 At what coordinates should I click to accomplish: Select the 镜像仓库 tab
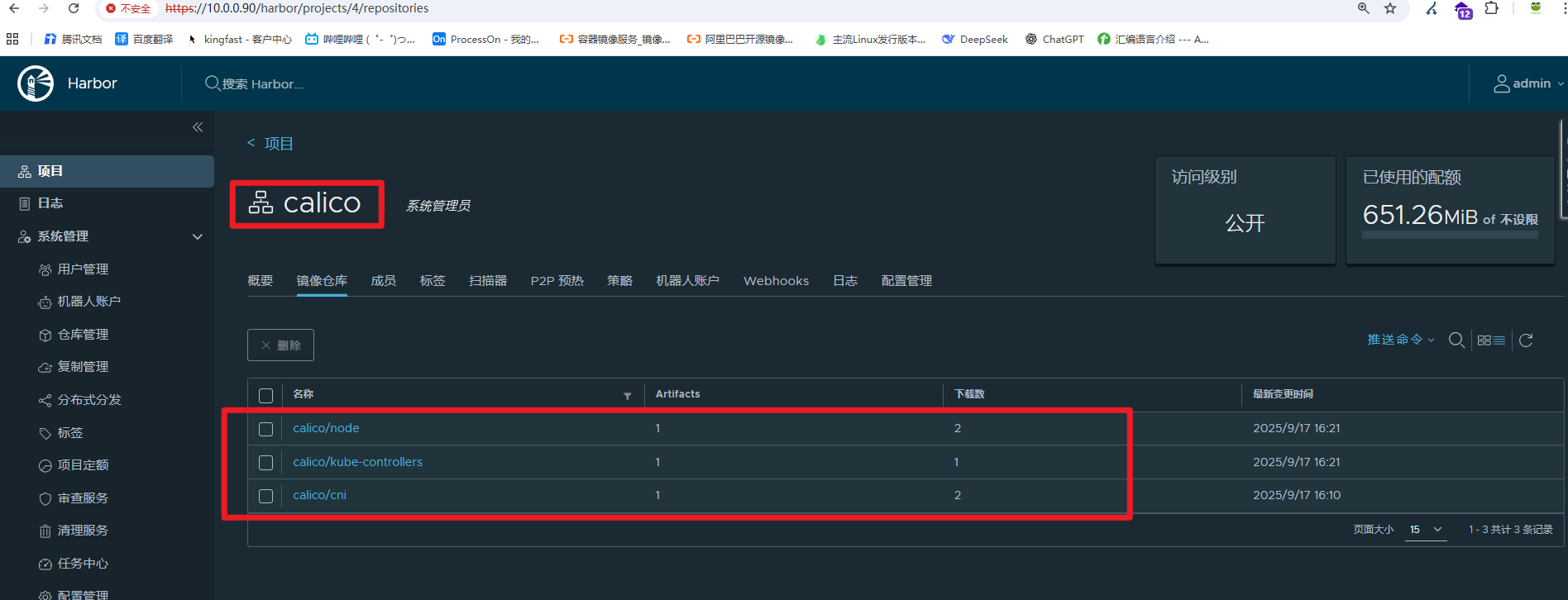[322, 281]
